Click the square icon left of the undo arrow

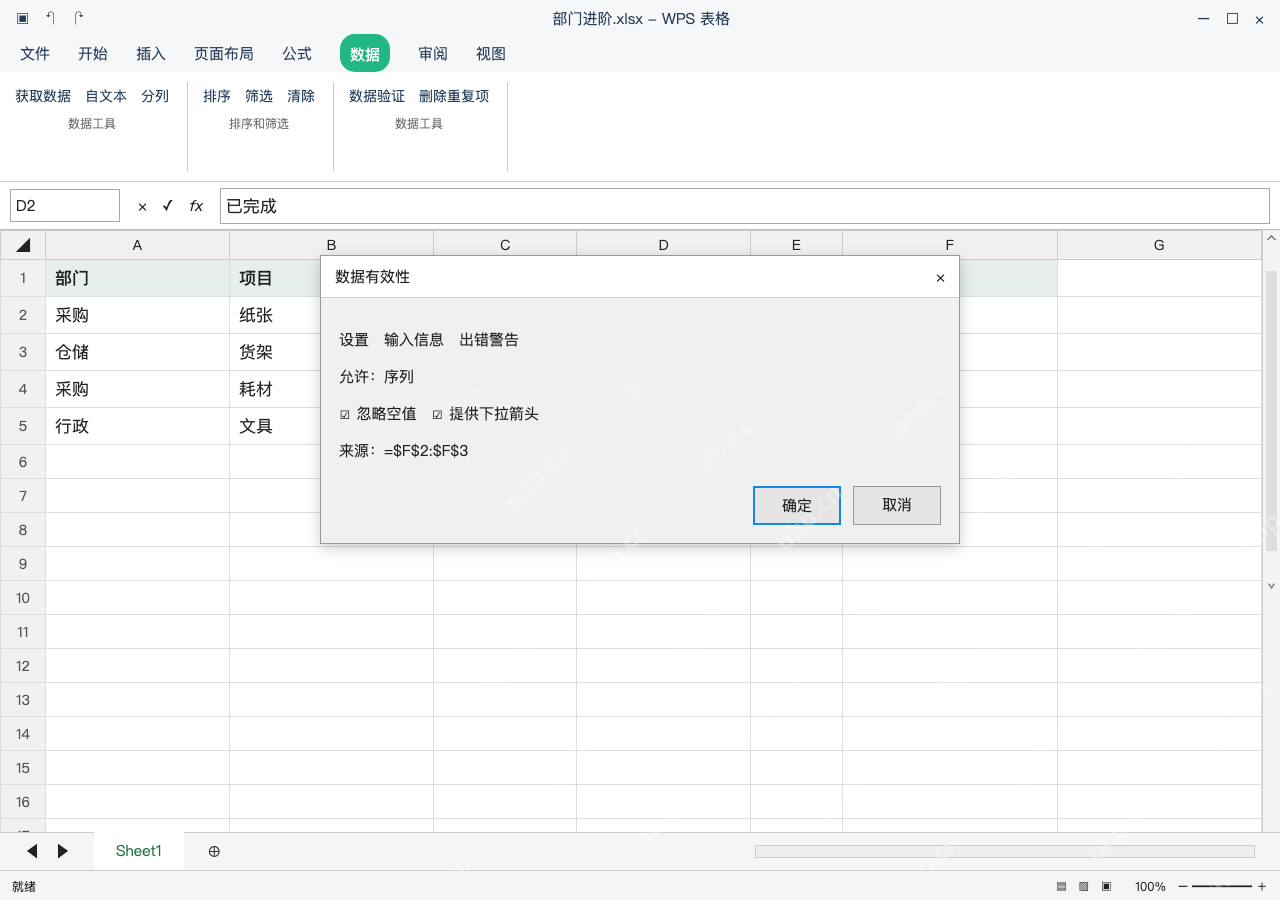click(x=22, y=19)
